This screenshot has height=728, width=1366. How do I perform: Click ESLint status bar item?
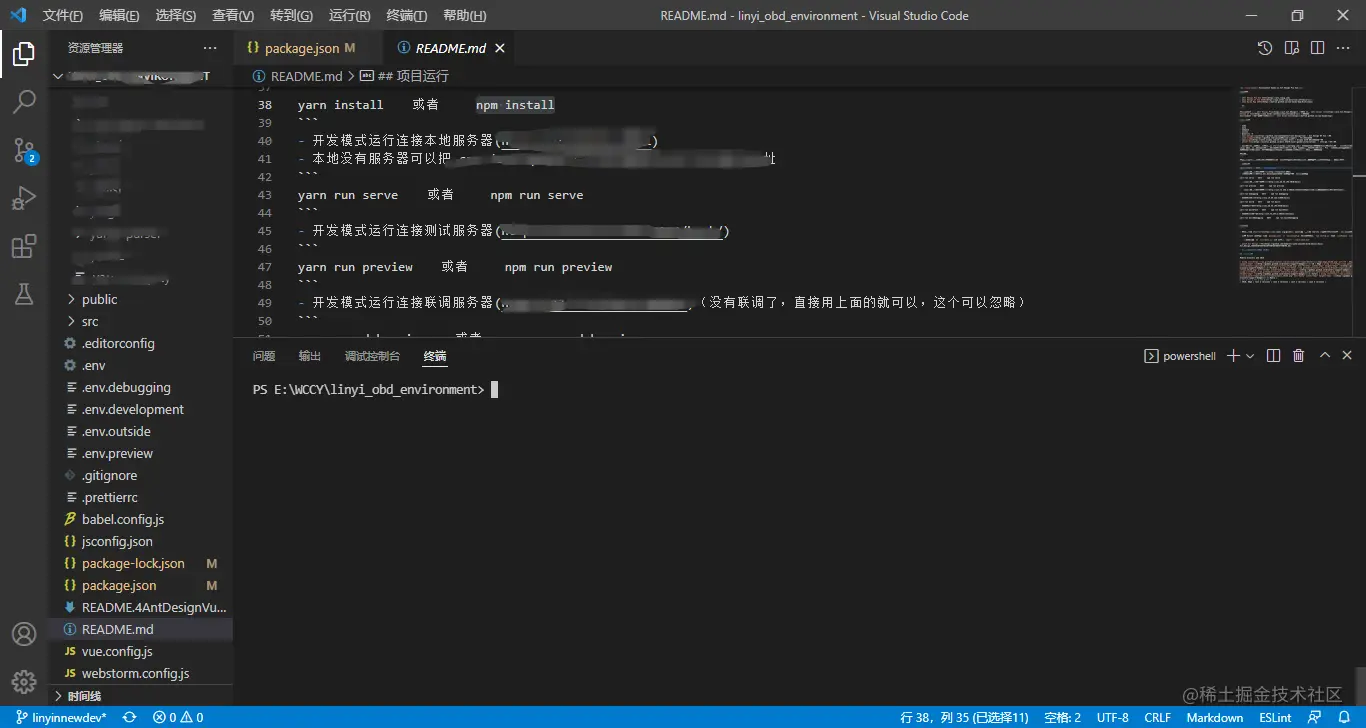click(1275, 717)
